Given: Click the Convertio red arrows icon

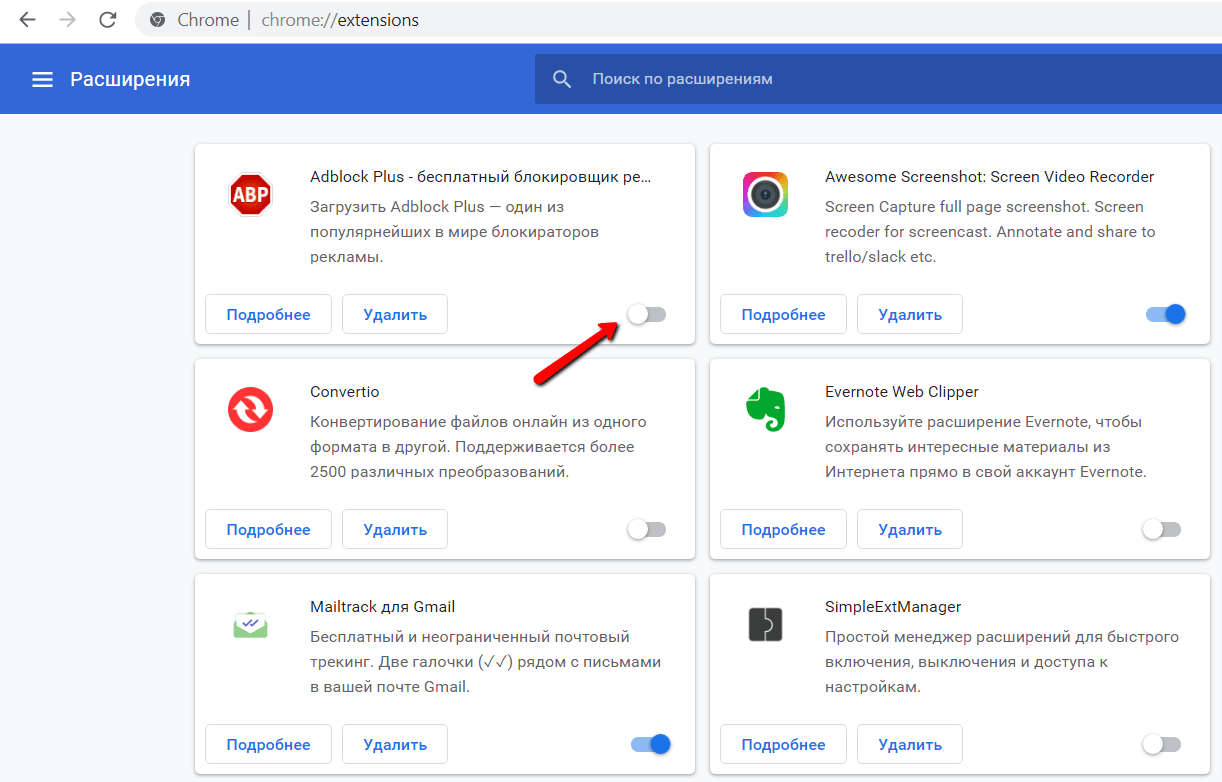Looking at the screenshot, I should tap(250, 410).
